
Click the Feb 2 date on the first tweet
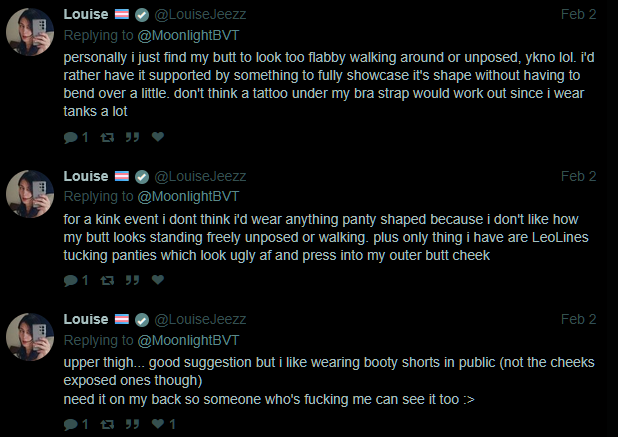[578, 14]
